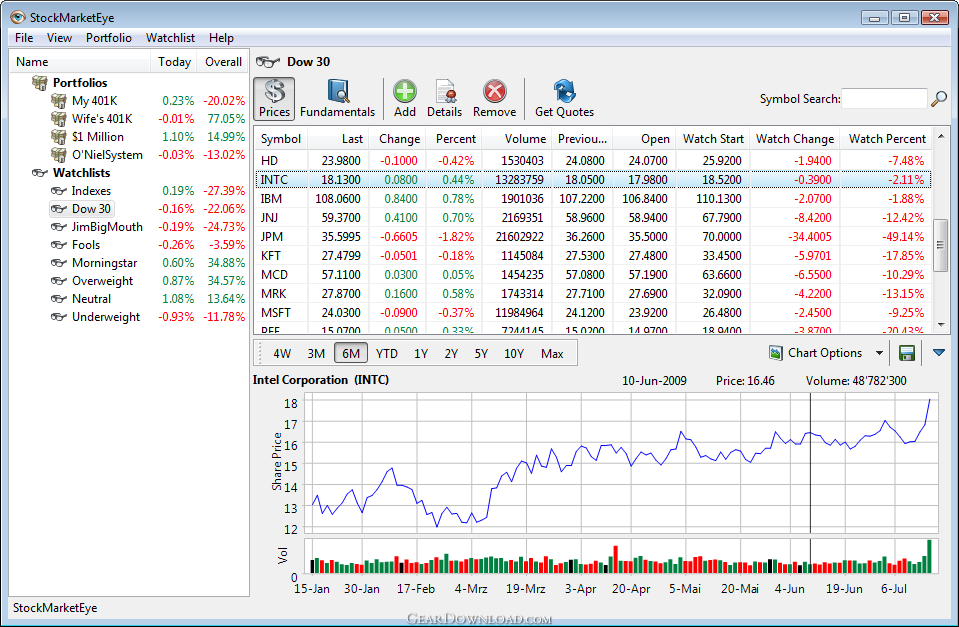The height and width of the screenshot is (627, 959).
Task: Select the 6M chart range
Action: [x=351, y=354]
